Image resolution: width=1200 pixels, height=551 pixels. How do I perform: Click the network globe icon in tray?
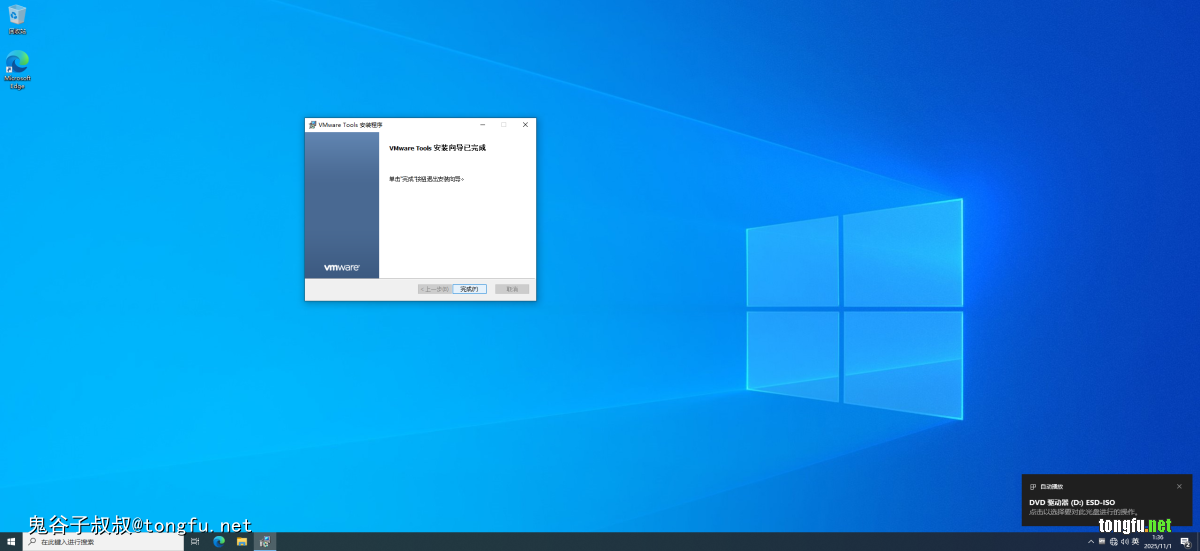pos(1113,541)
